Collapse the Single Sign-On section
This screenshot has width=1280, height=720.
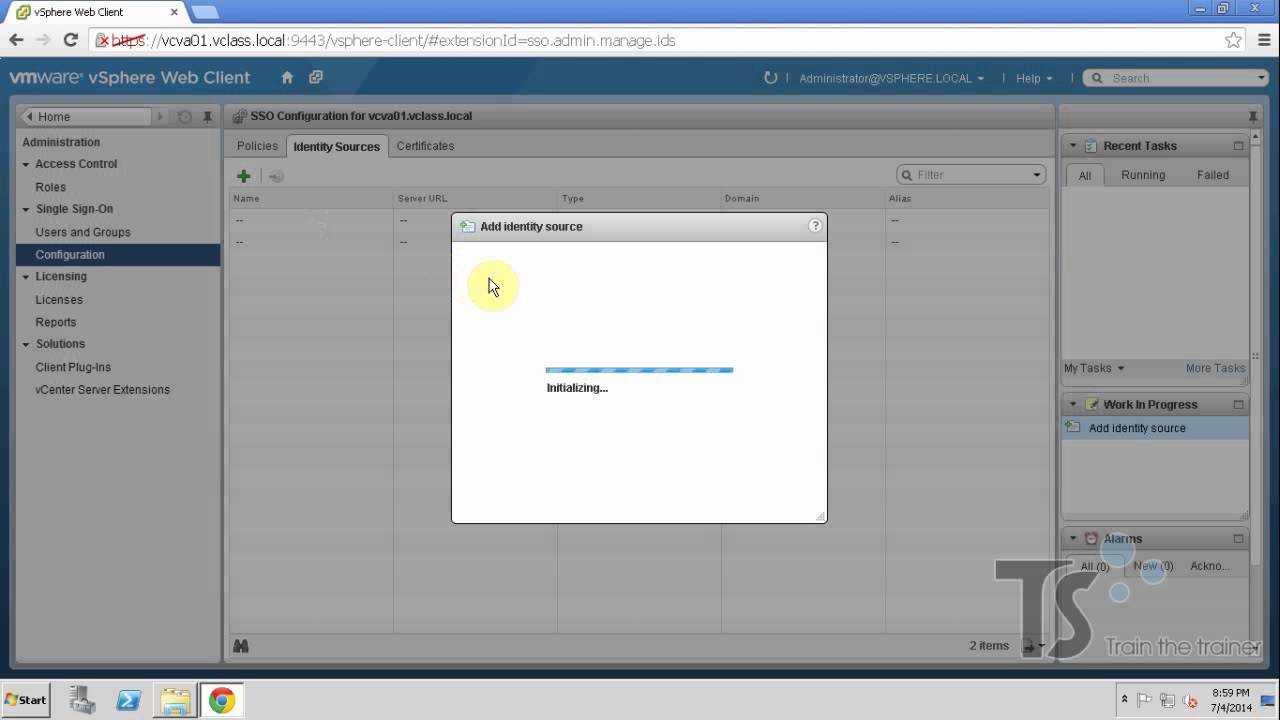27,209
